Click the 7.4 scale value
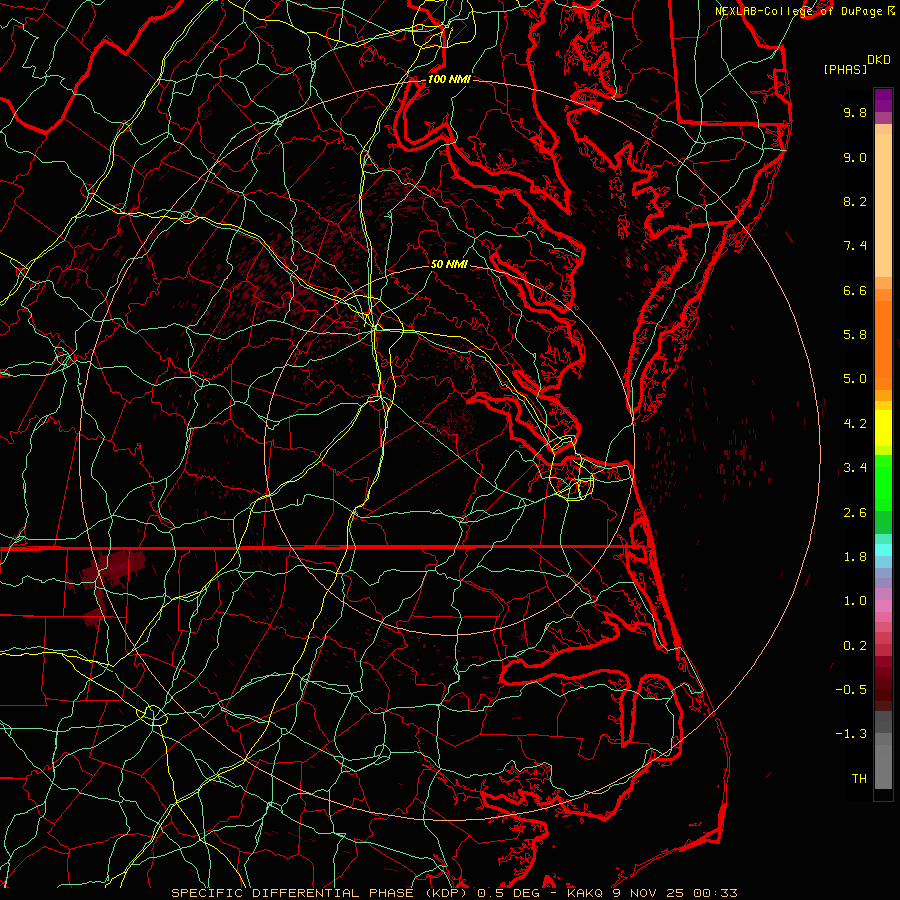The image size is (900, 900). pyautogui.click(x=855, y=246)
